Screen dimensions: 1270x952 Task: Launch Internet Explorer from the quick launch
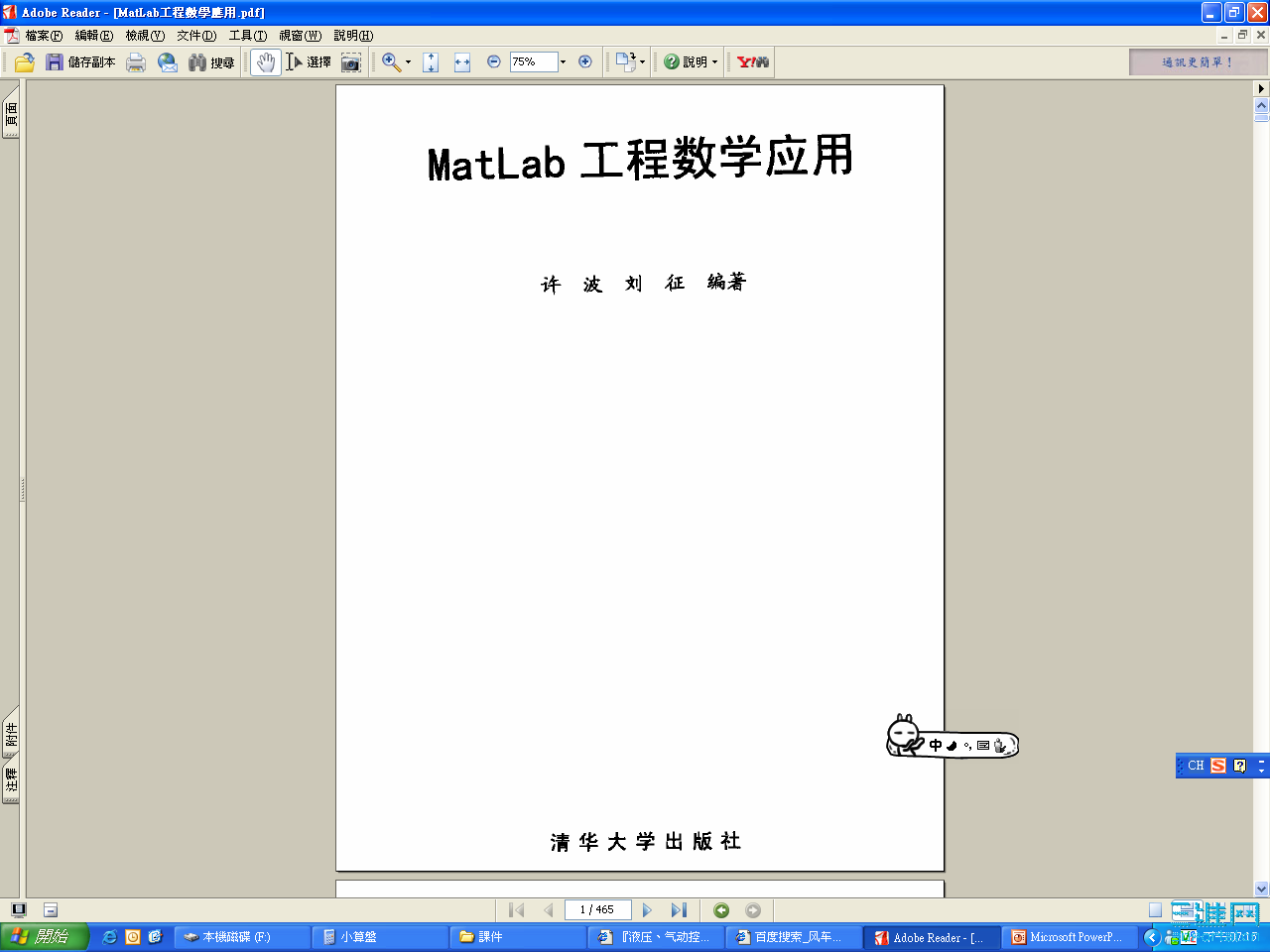click(x=109, y=937)
